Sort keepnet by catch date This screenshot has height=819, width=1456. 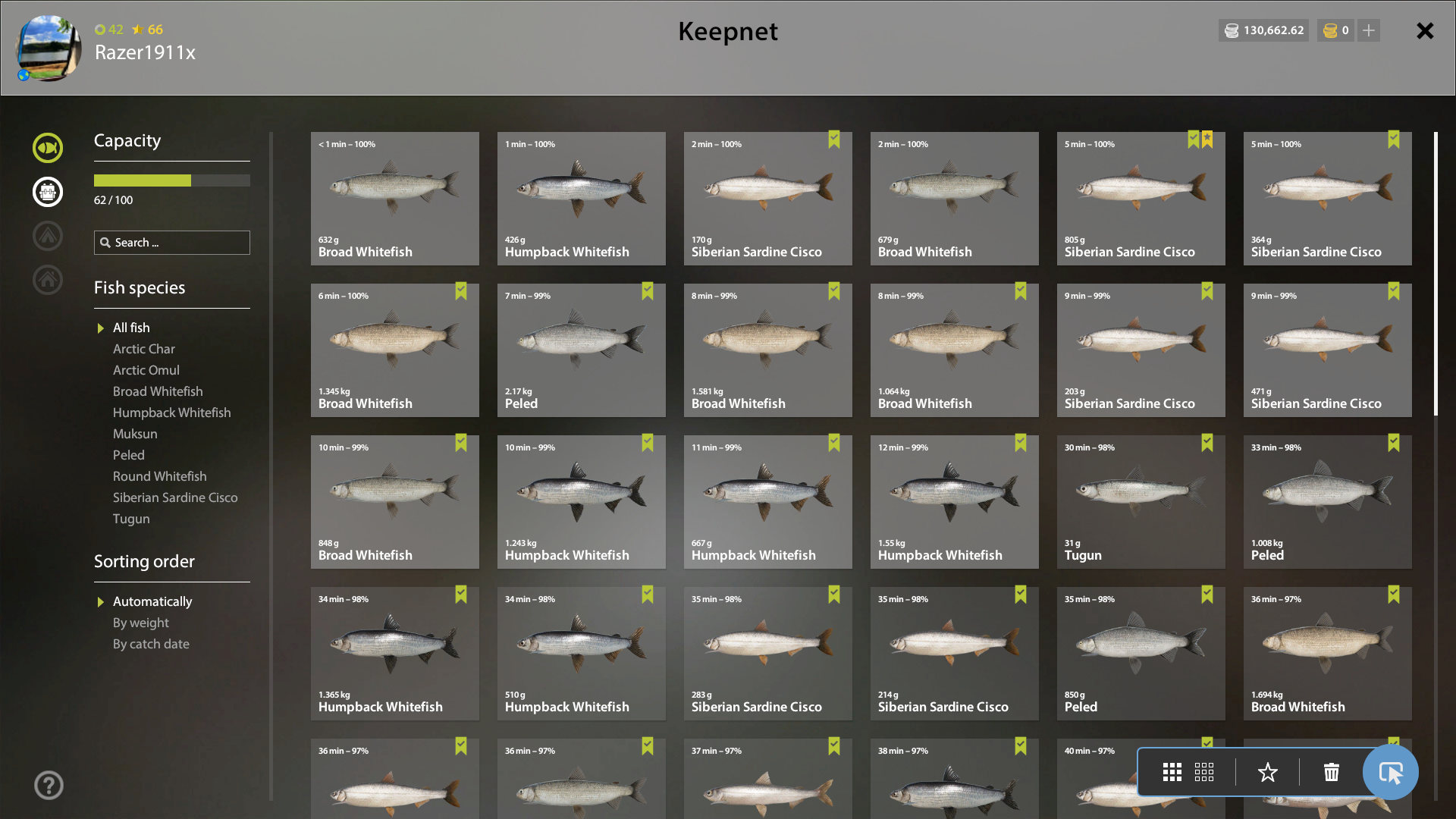point(151,644)
